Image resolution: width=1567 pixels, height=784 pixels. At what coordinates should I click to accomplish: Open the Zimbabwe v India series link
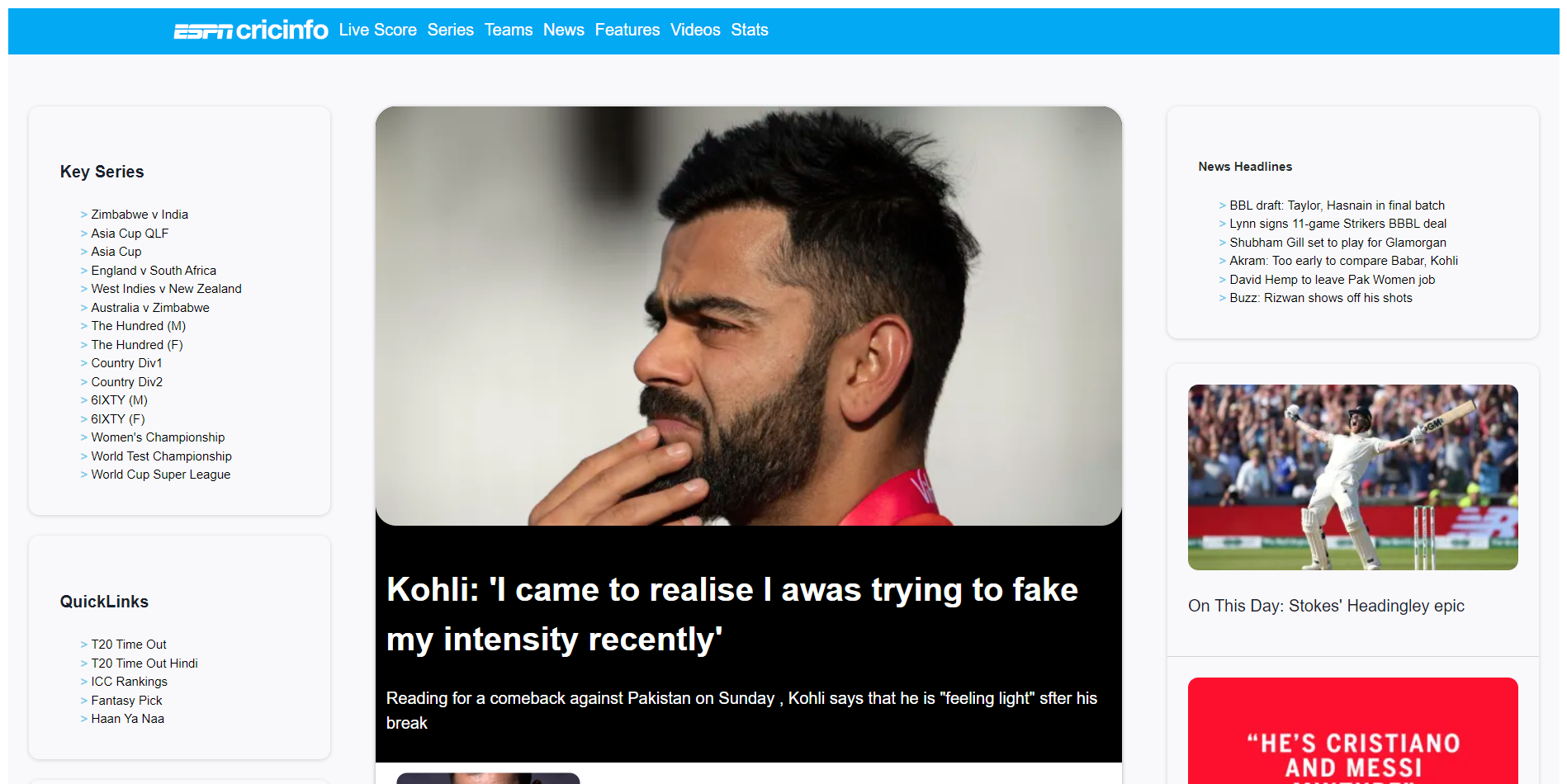pos(140,215)
